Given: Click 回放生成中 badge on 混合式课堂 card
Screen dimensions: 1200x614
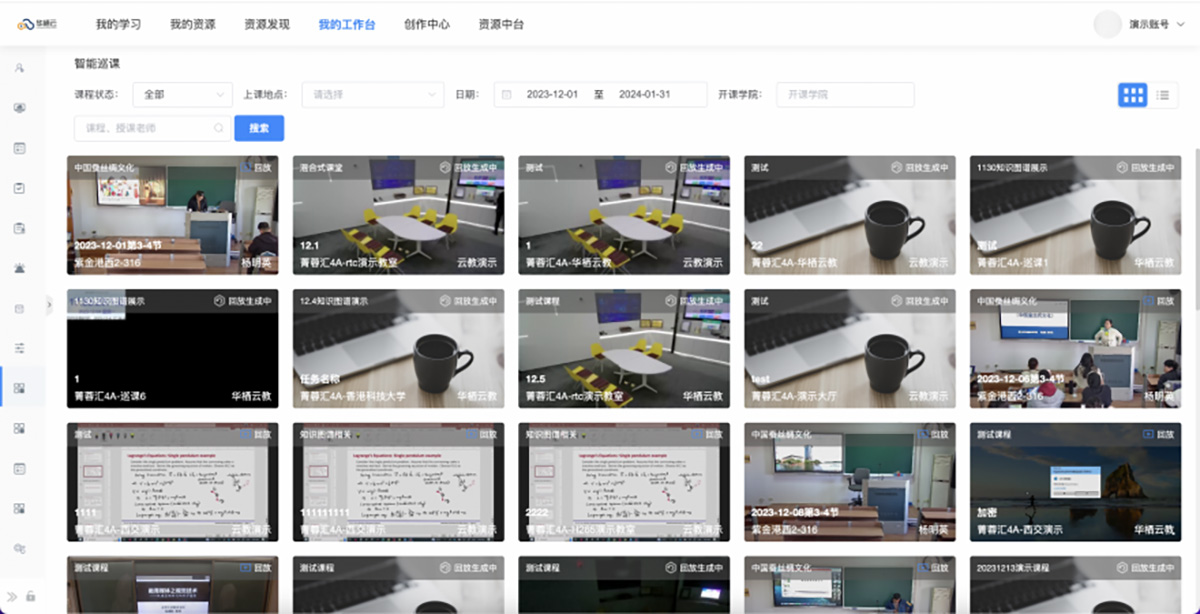Looking at the screenshot, I should (470, 167).
